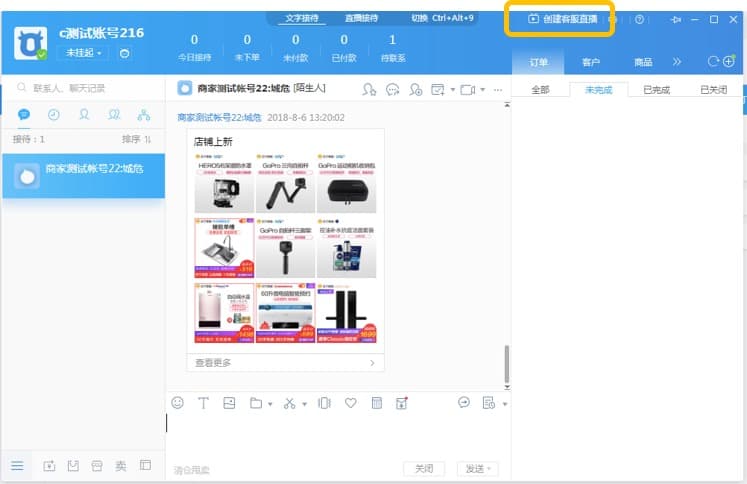Click the chat bubble icon in chat header
Viewport: 747px width, 484px height.
(393, 89)
